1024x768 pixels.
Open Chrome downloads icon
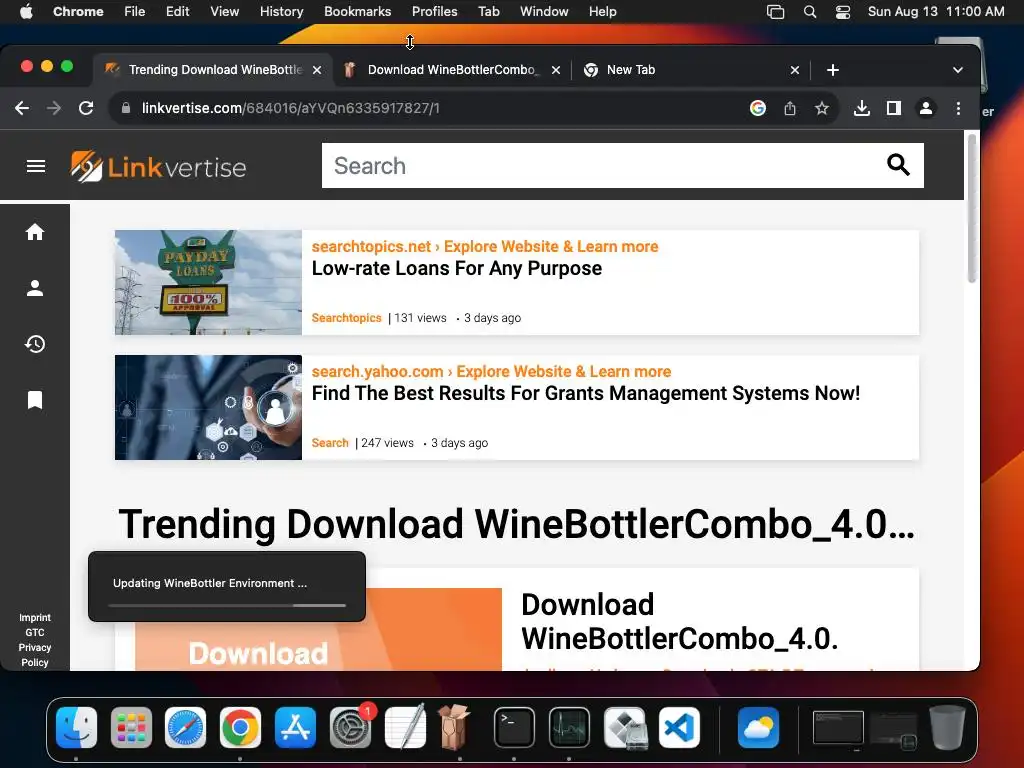point(861,108)
